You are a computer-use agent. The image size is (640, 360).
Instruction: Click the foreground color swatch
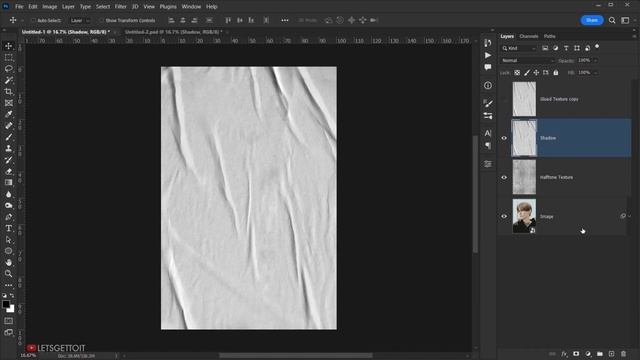click(x=6, y=304)
